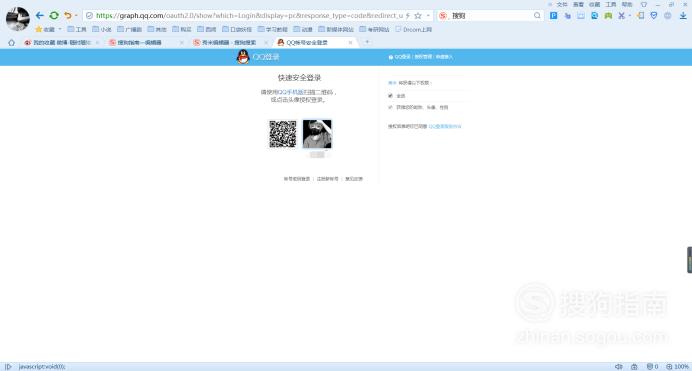
Task: Reload the page with green refresh icon
Action: point(54,15)
